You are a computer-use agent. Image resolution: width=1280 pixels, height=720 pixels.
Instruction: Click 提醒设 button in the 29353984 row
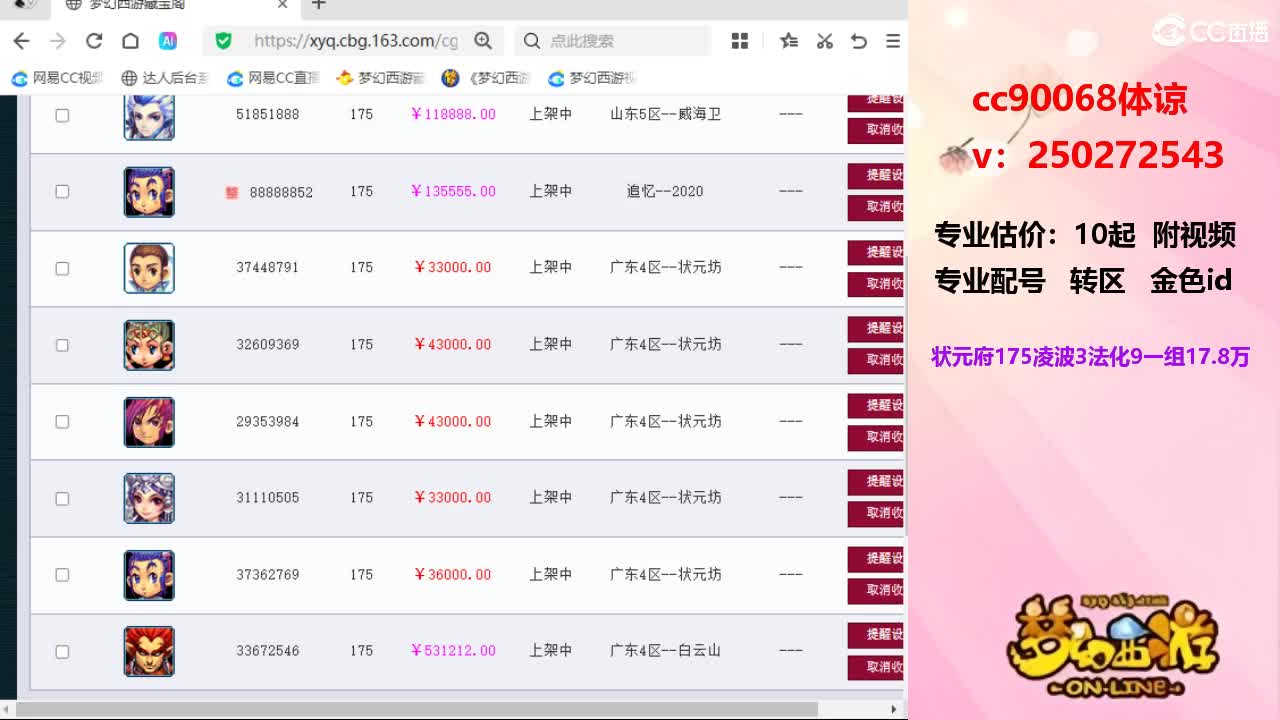pyautogui.click(x=876, y=405)
